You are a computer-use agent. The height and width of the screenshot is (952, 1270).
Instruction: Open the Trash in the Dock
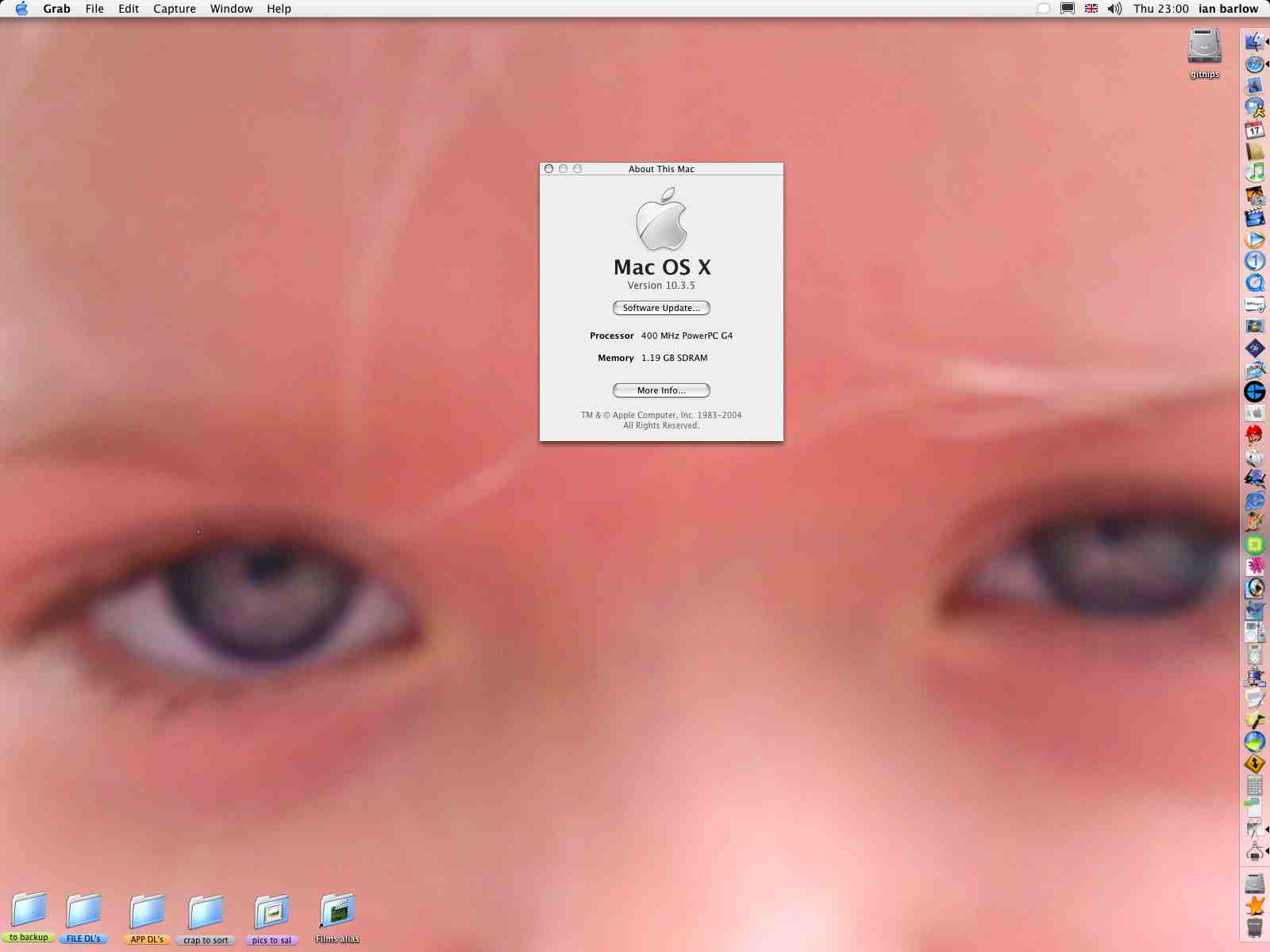point(1255,927)
